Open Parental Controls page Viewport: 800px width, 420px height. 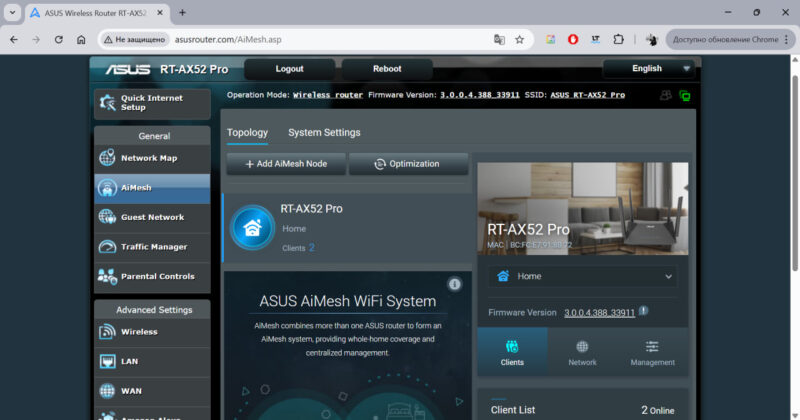coord(152,277)
